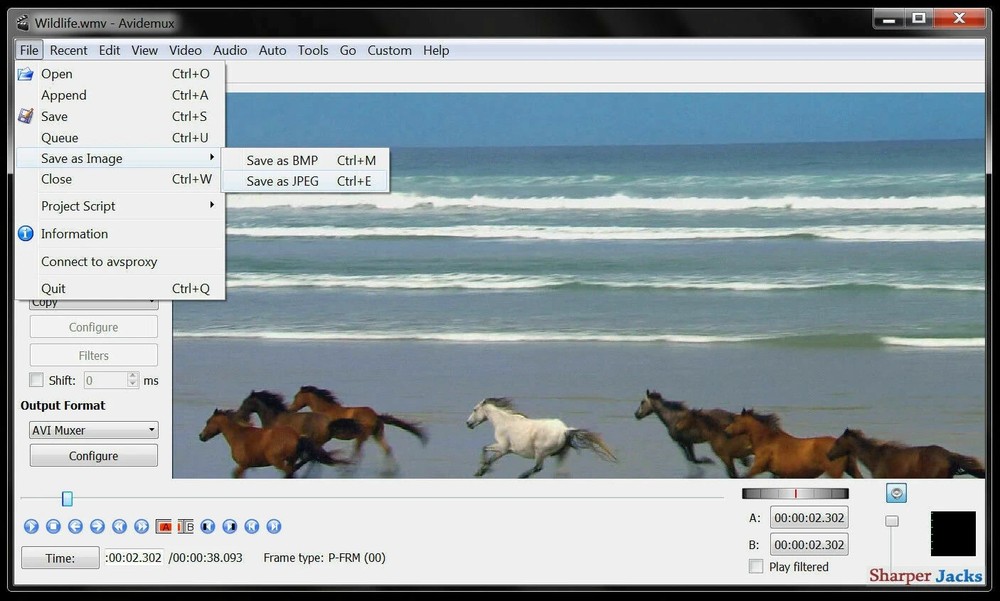Click the audio volume icon above the slider
The width and height of the screenshot is (1000, 601).
[896, 492]
